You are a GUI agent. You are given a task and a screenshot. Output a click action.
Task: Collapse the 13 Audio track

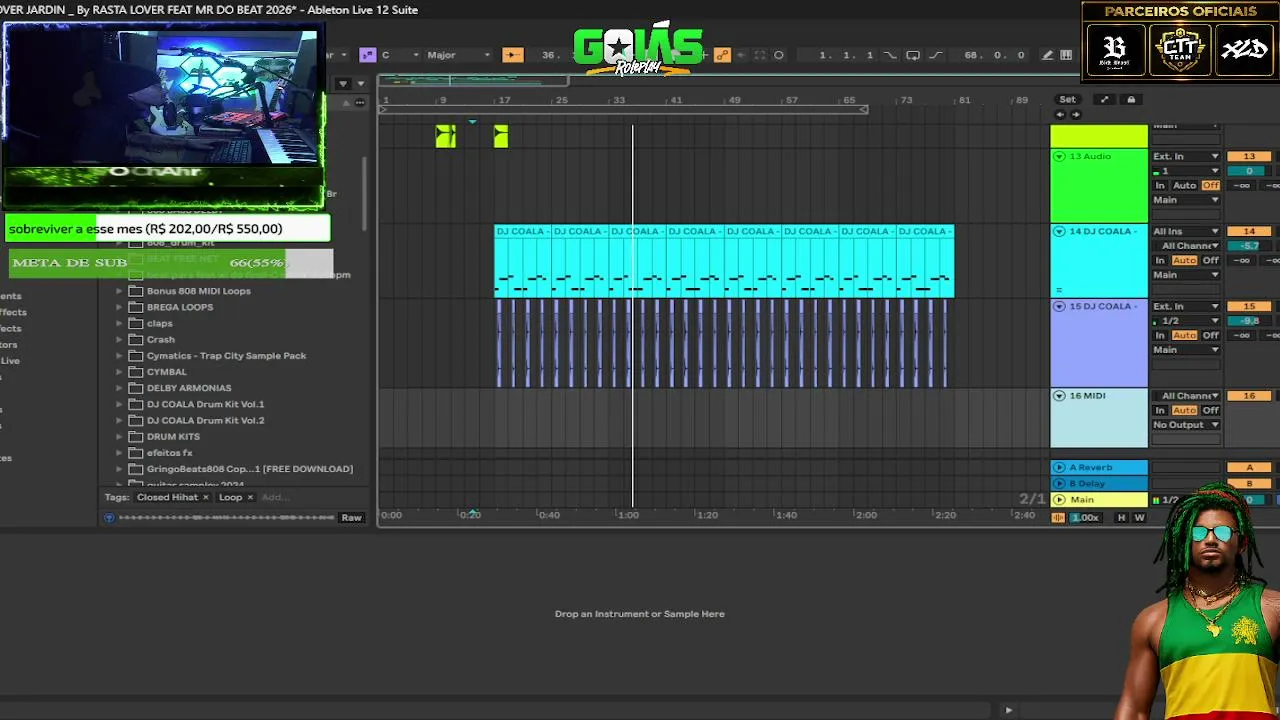point(1059,156)
